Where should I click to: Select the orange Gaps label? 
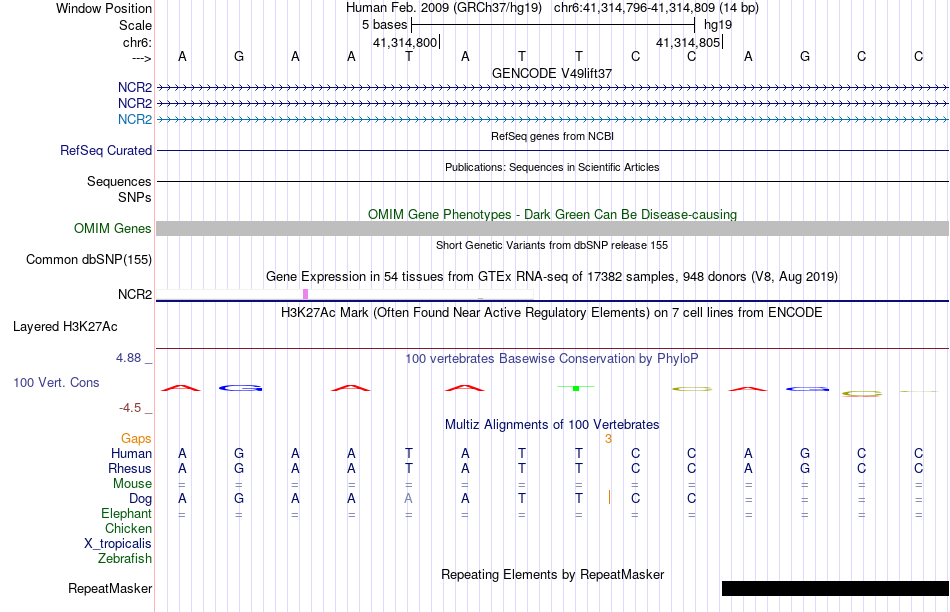coord(136,439)
